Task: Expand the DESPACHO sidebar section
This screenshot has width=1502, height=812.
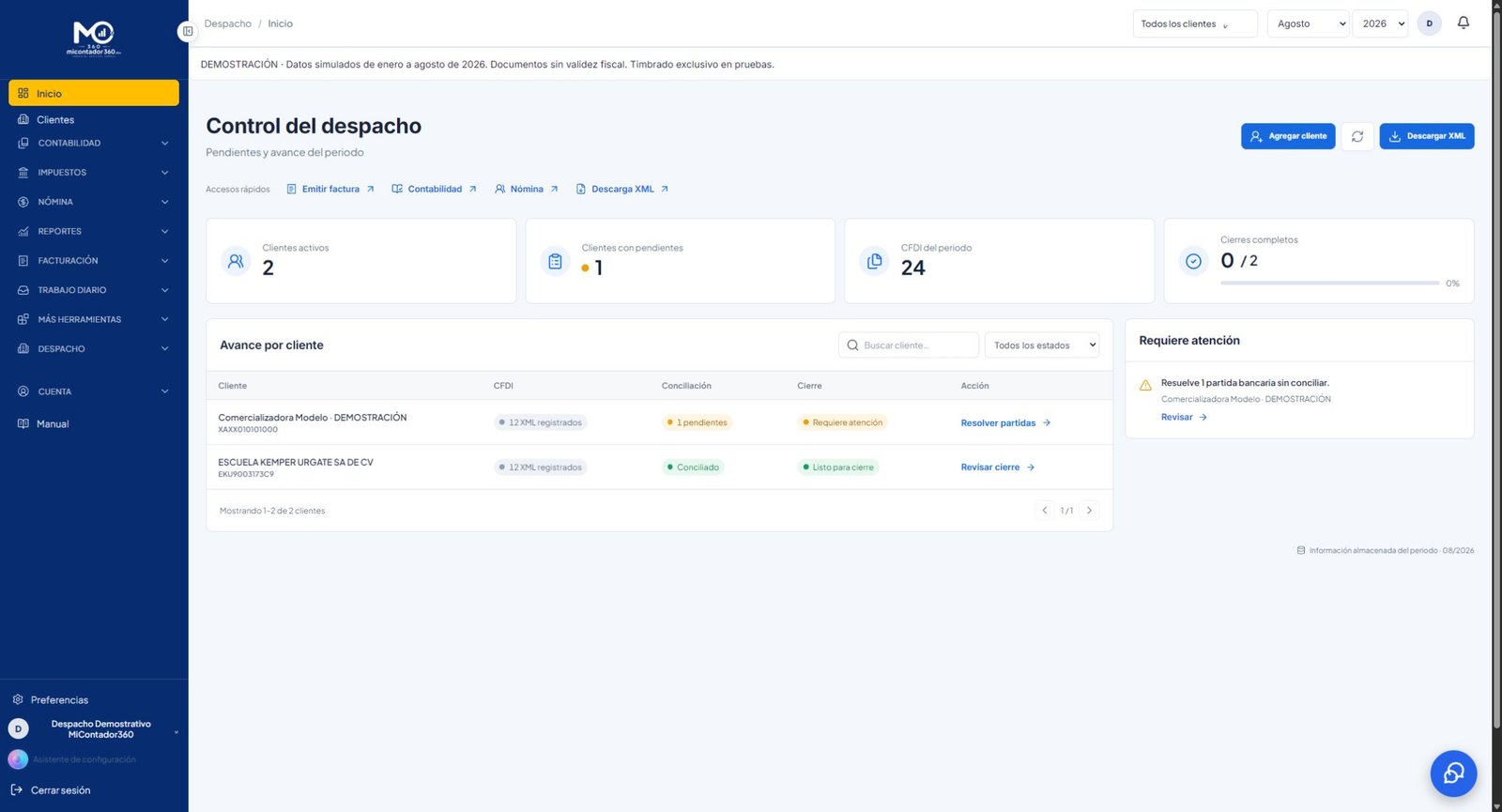Action: [94, 349]
